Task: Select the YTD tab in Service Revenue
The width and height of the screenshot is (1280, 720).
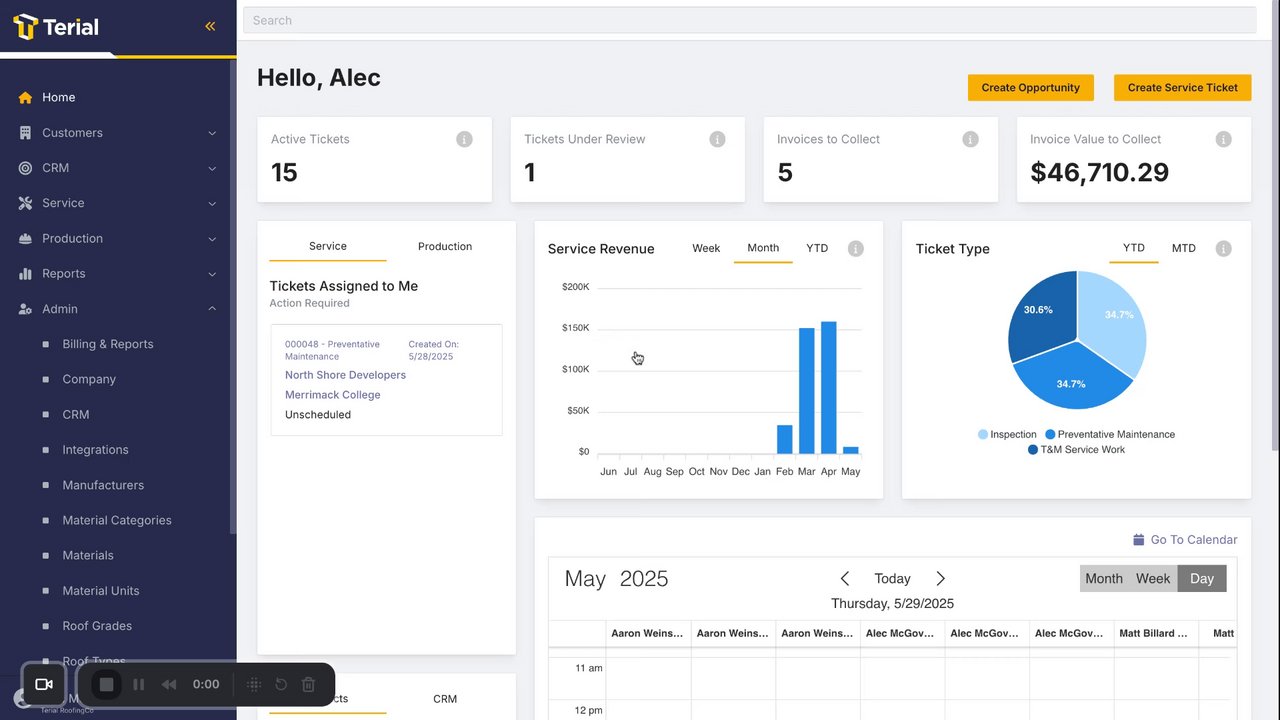Action: click(817, 248)
